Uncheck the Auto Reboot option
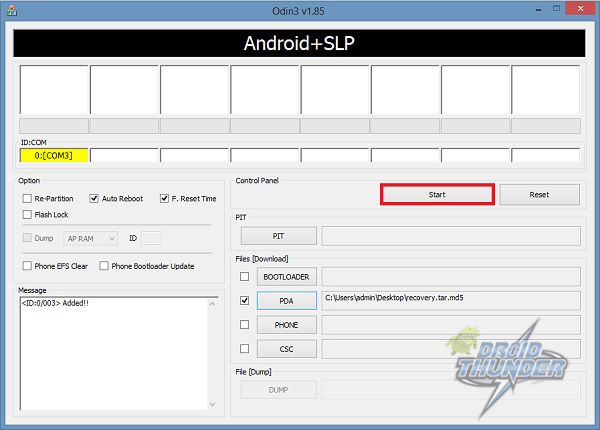This screenshot has width=600, height=430. pos(94,199)
